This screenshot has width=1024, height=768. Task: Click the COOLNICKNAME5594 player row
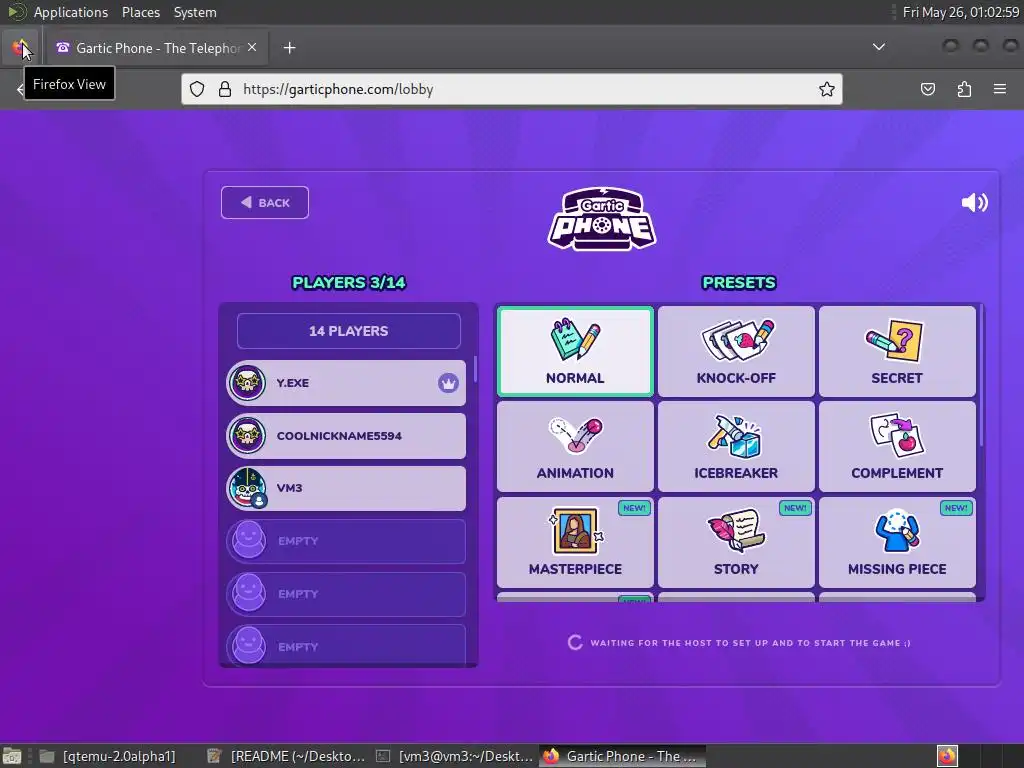[x=346, y=436]
